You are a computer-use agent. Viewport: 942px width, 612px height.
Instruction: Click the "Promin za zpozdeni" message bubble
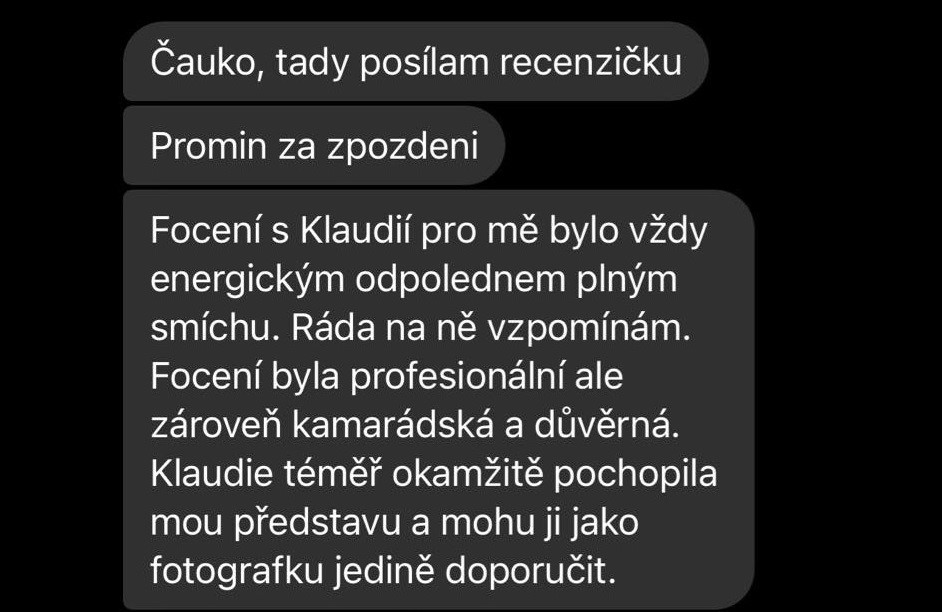[314, 145]
